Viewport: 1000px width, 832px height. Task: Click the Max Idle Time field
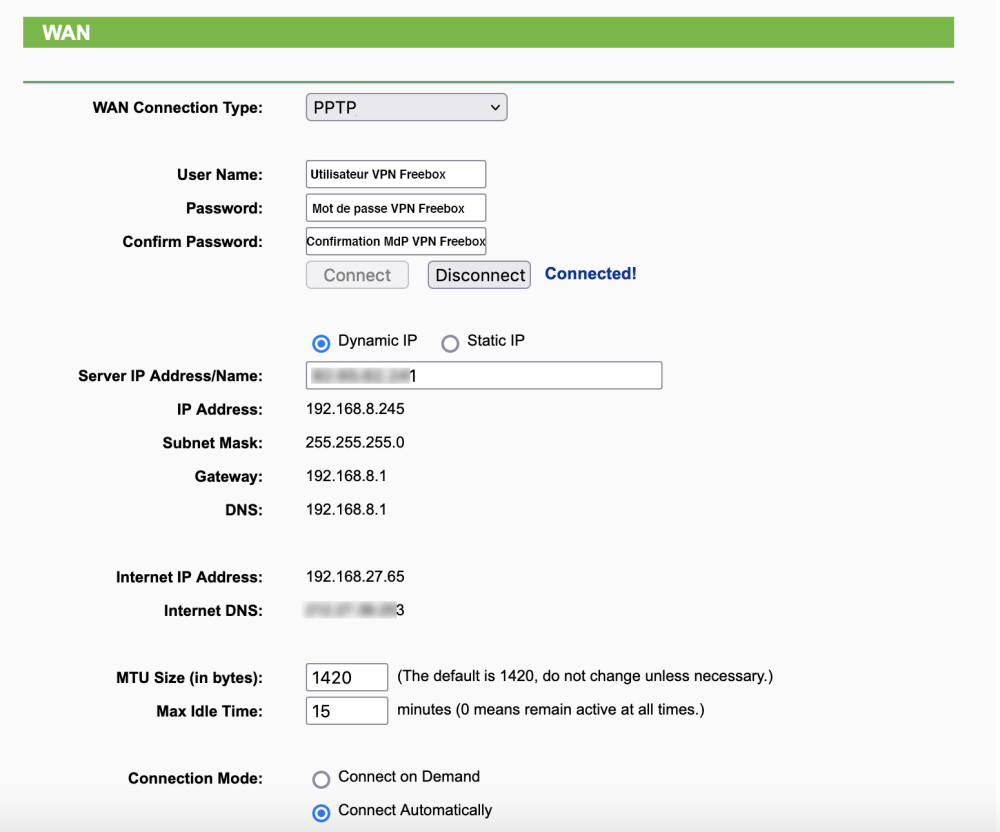click(346, 711)
